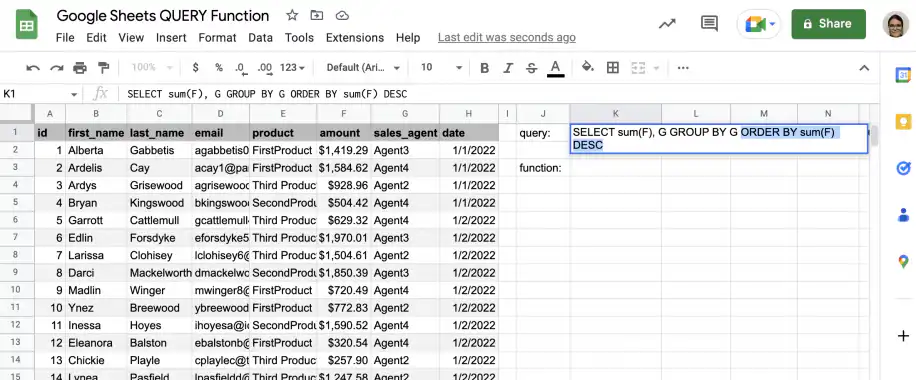
Task: Click the select-all corner box
Action: point(16,113)
